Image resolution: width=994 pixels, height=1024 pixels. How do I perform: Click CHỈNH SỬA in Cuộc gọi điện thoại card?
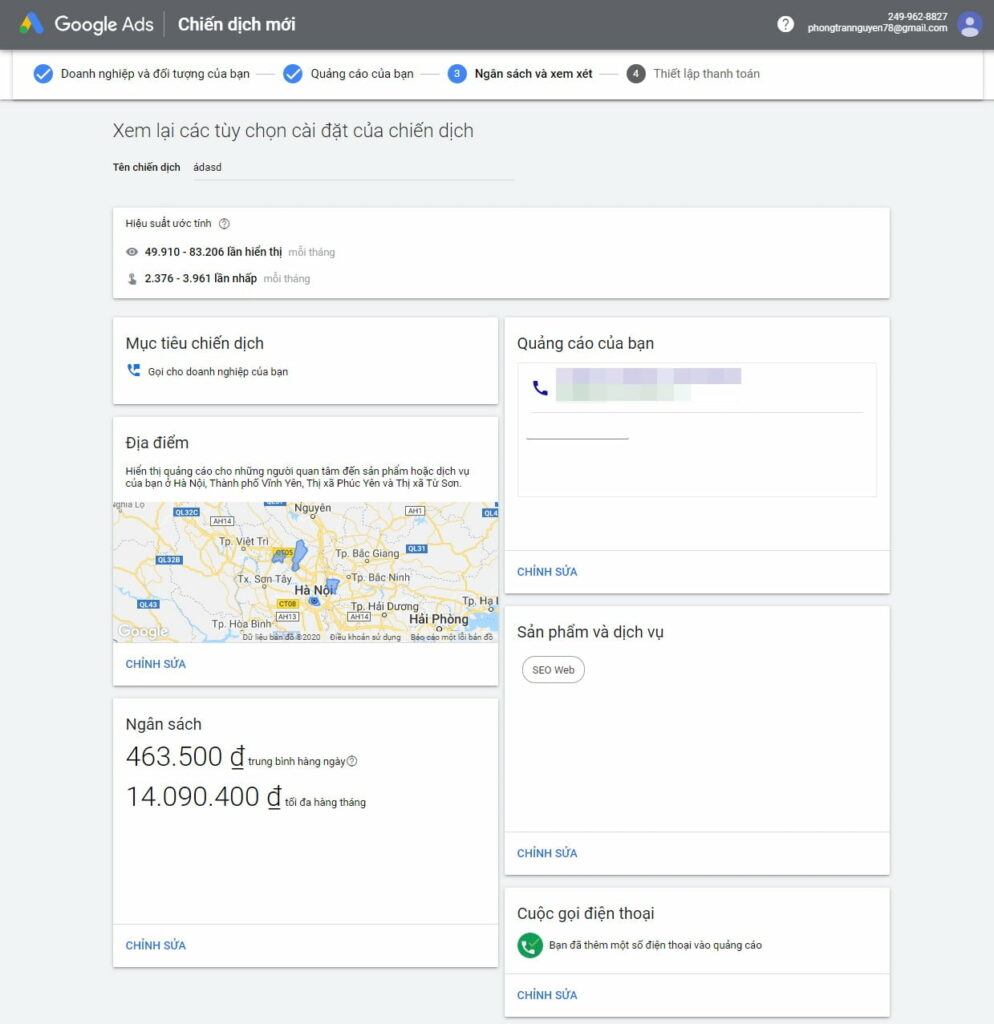pos(547,995)
